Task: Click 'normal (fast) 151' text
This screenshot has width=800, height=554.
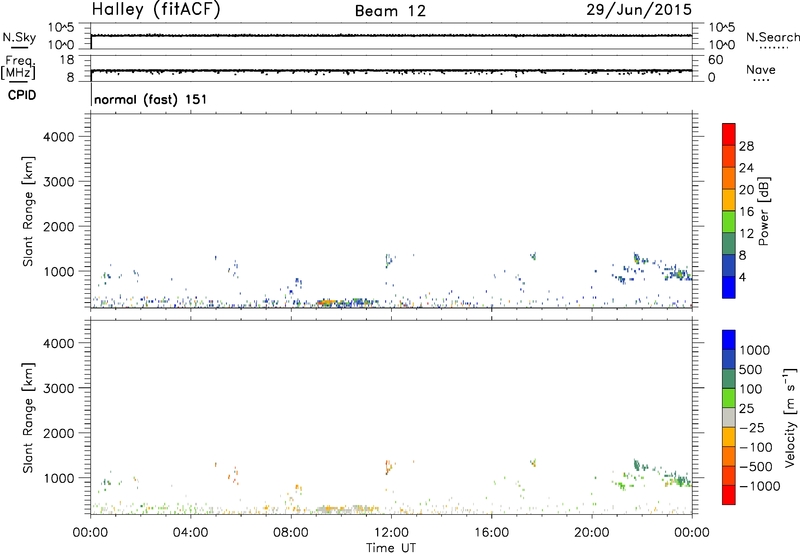Action: [x=151, y=99]
